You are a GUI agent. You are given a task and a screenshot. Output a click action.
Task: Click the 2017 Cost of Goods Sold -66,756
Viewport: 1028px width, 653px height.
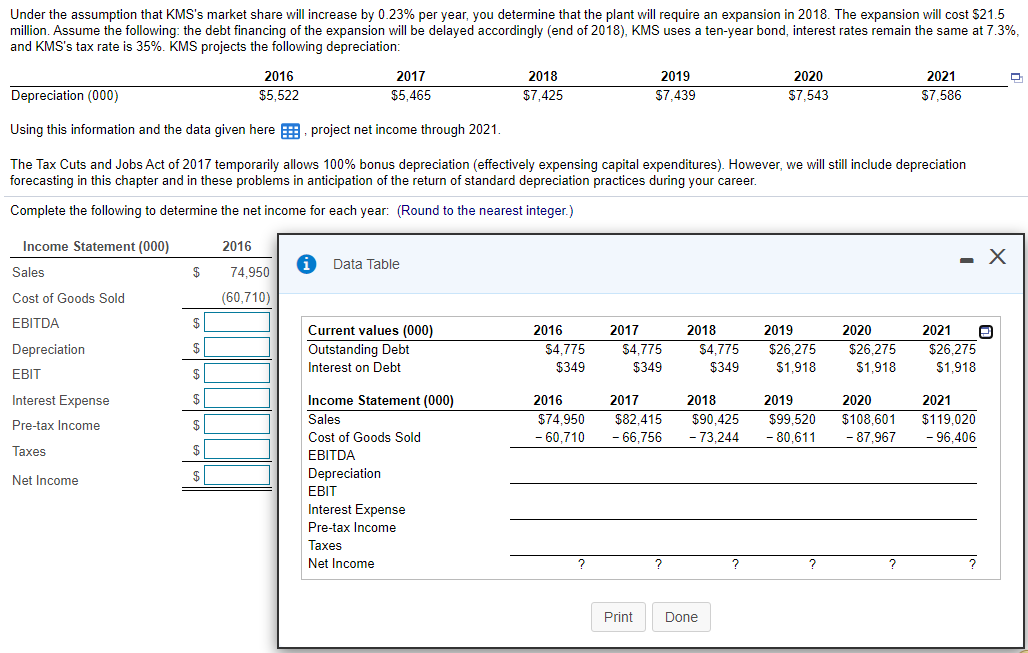pyautogui.click(x=637, y=437)
